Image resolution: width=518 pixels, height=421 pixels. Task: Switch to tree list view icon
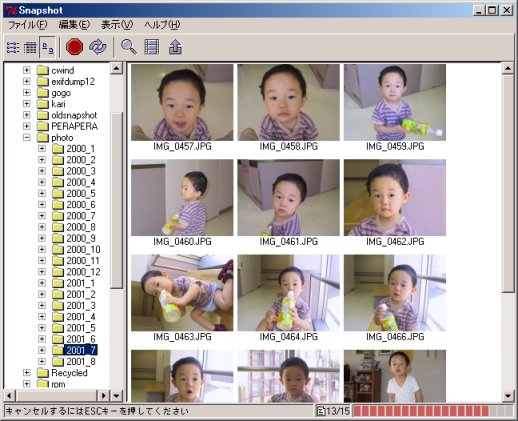13,48
